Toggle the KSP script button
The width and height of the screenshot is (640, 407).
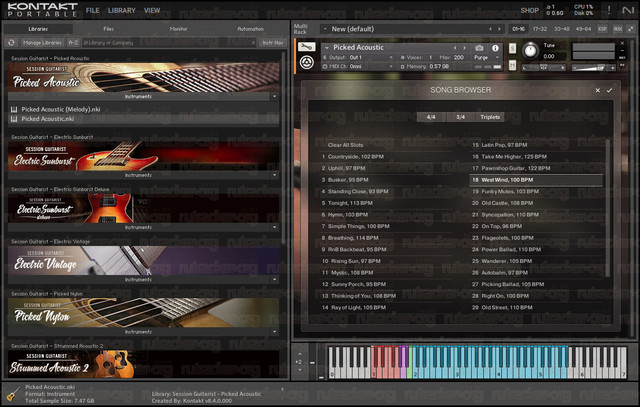[x=602, y=29]
